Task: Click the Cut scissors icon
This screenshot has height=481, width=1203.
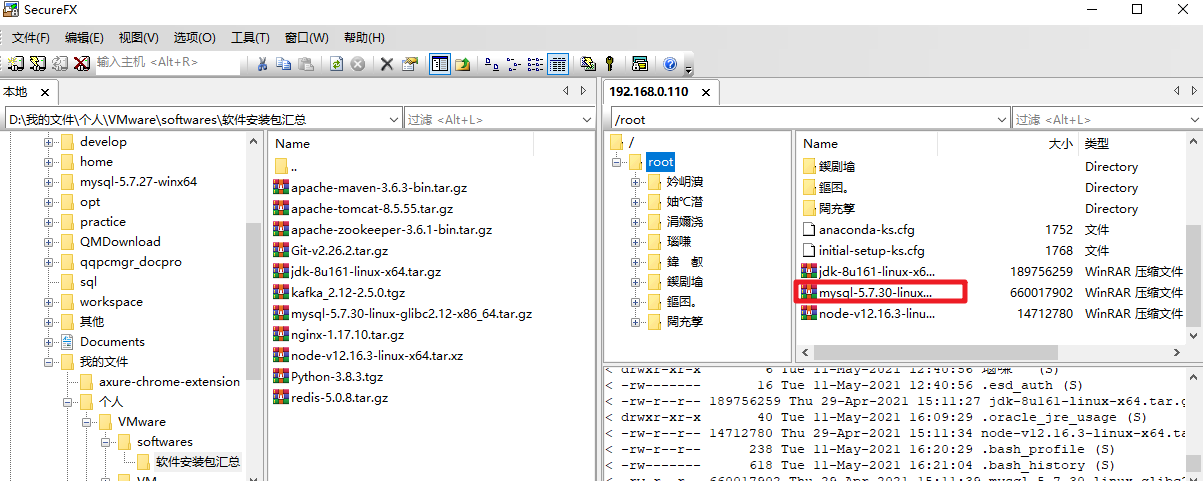Action: tap(262, 64)
